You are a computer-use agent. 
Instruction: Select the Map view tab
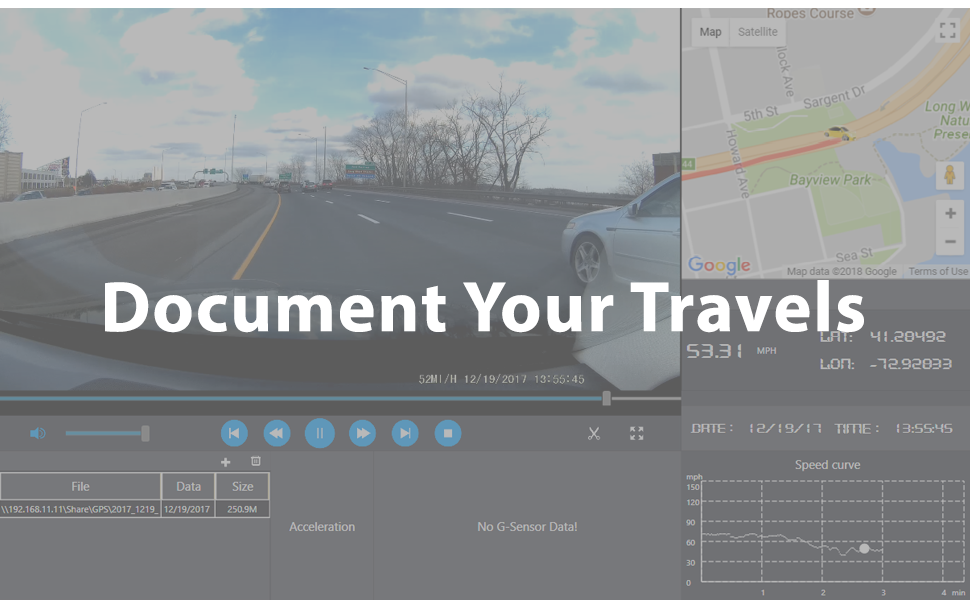tap(710, 32)
